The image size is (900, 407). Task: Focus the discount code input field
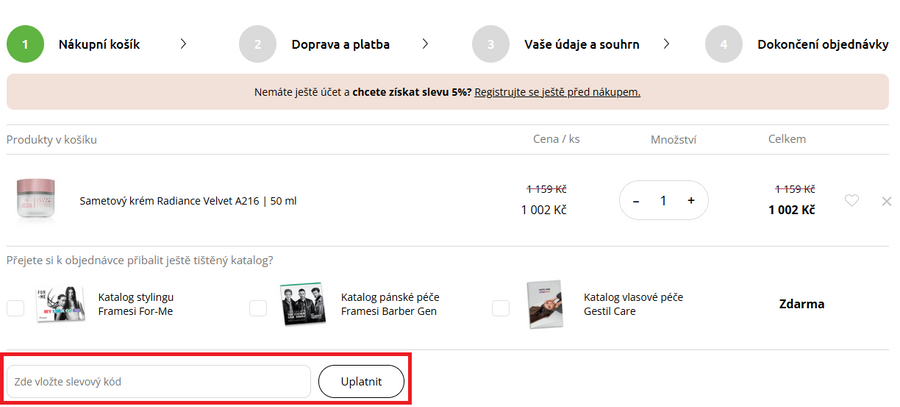(x=158, y=382)
